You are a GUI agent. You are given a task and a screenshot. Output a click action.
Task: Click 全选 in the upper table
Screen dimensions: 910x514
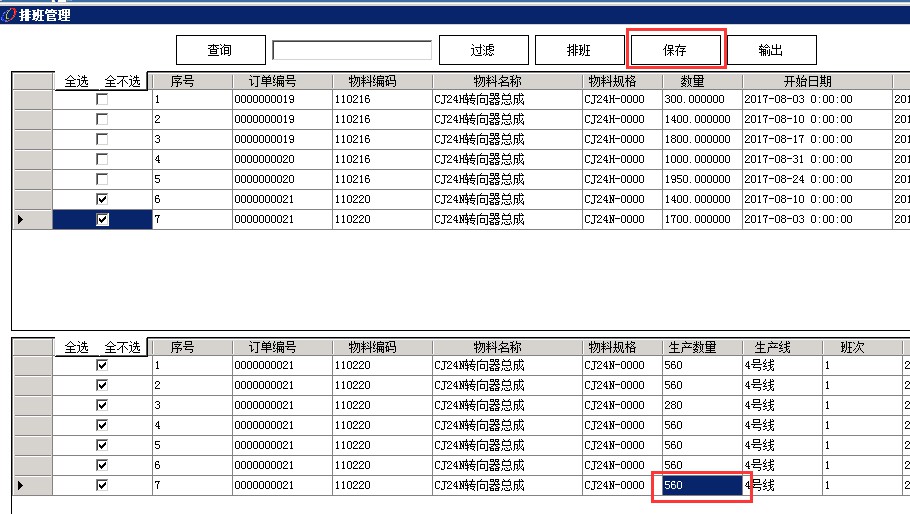click(77, 82)
